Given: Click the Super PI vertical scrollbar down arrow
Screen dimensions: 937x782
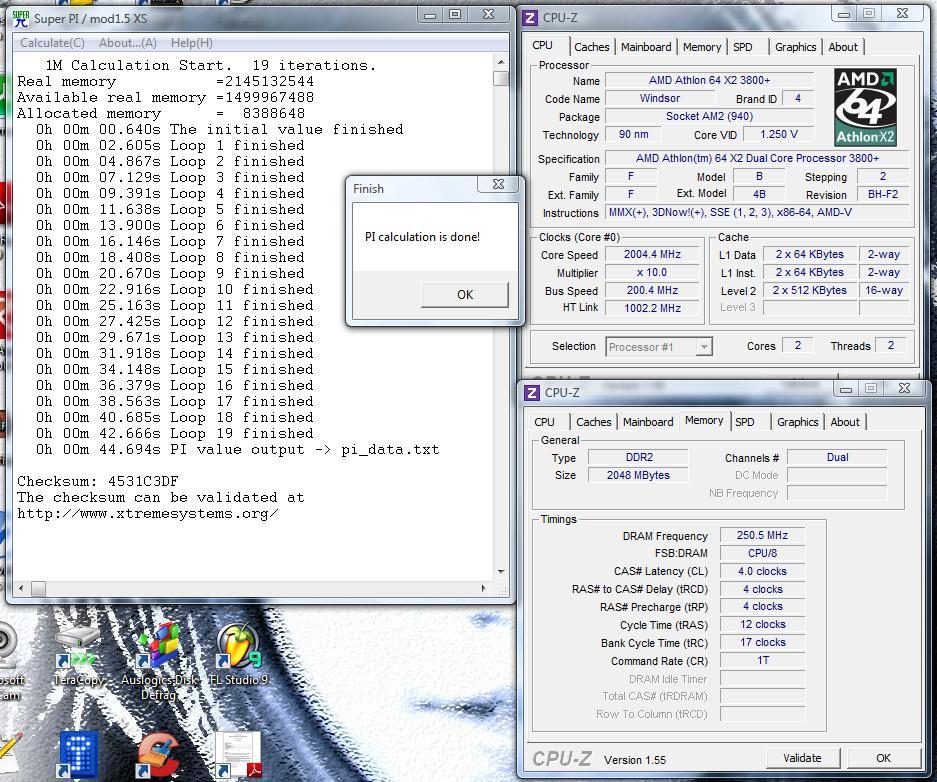Looking at the screenshot, I should [x=501, y=572].
